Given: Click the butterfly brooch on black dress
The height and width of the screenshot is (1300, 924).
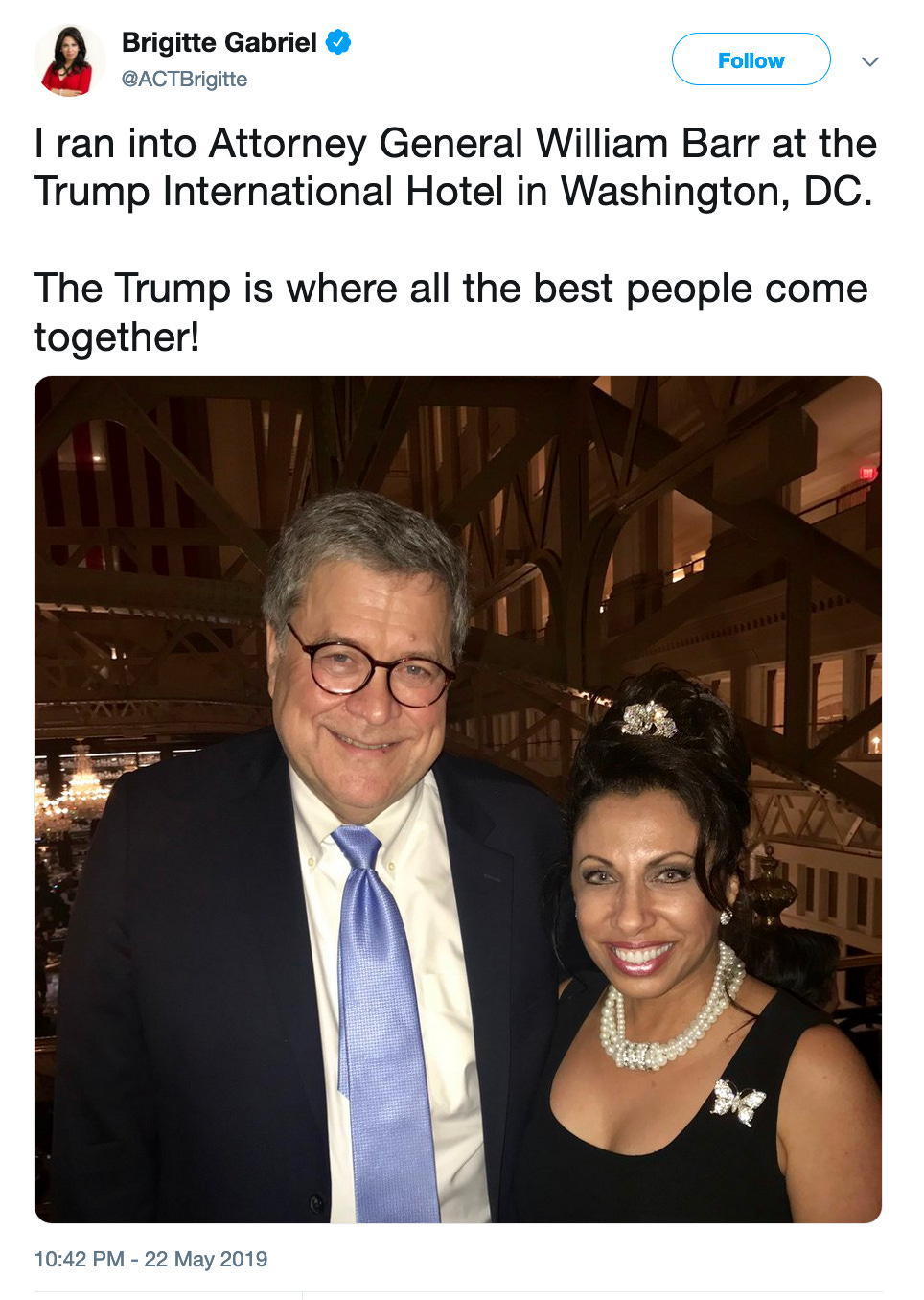Looking at the screenshot, I should tap(737, 1101).
